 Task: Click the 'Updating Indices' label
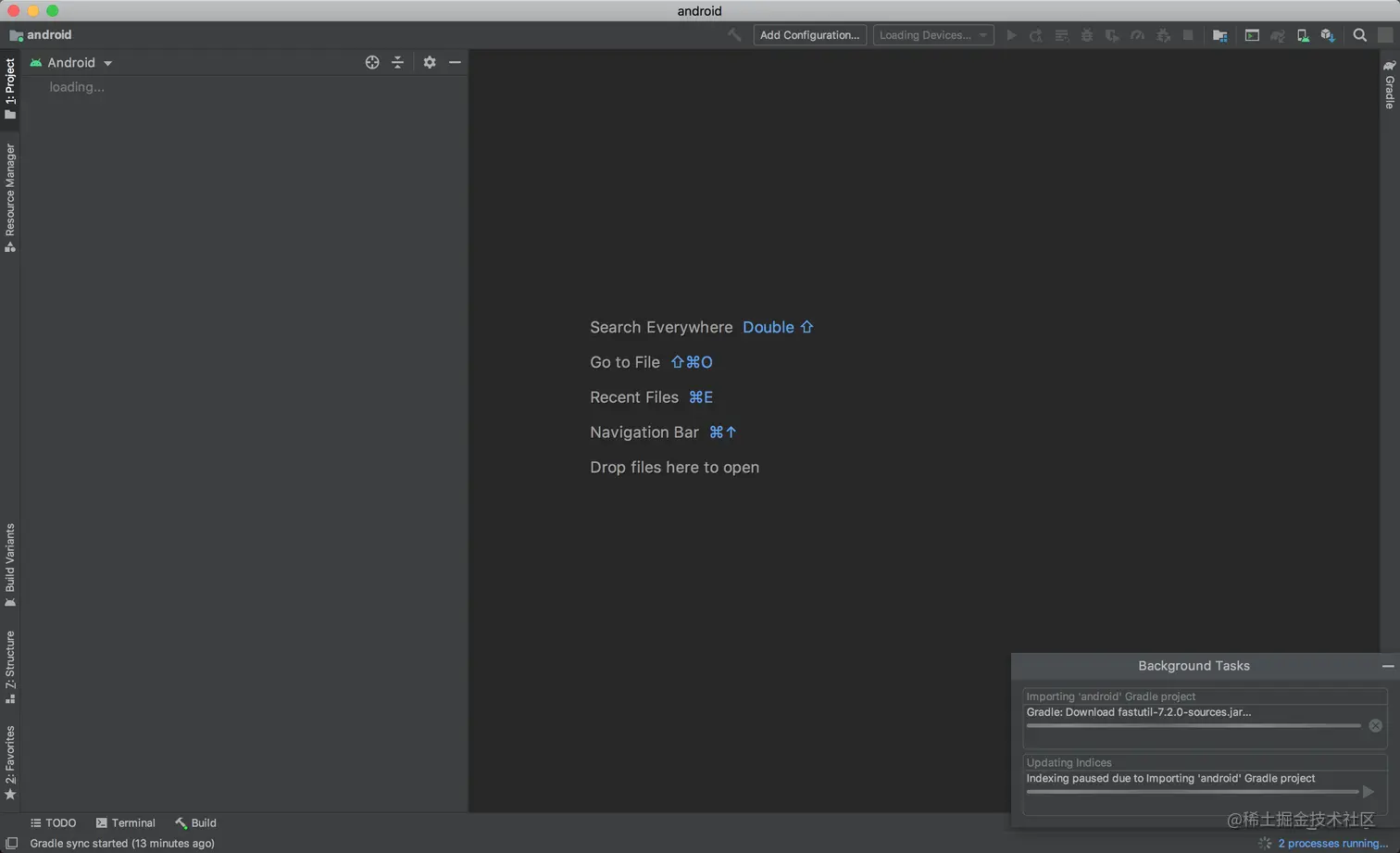(x=1069, y=762)
